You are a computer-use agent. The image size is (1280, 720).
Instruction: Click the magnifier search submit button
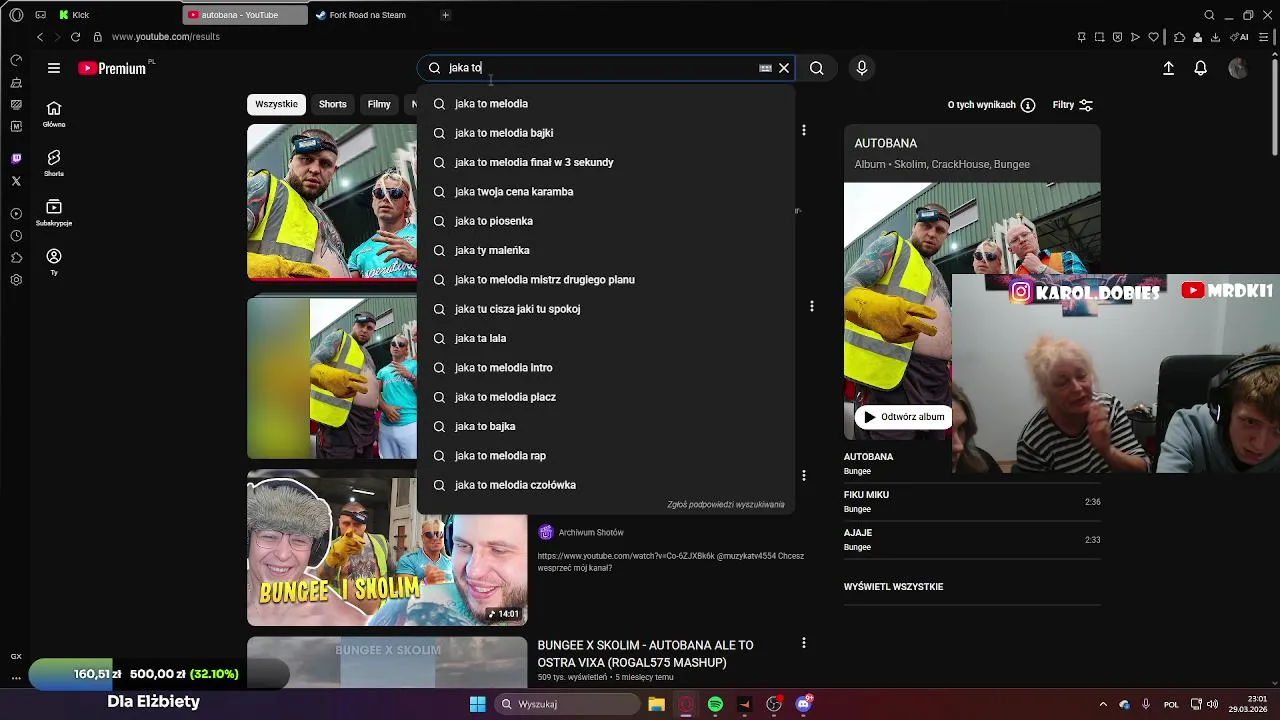[817, 68]
